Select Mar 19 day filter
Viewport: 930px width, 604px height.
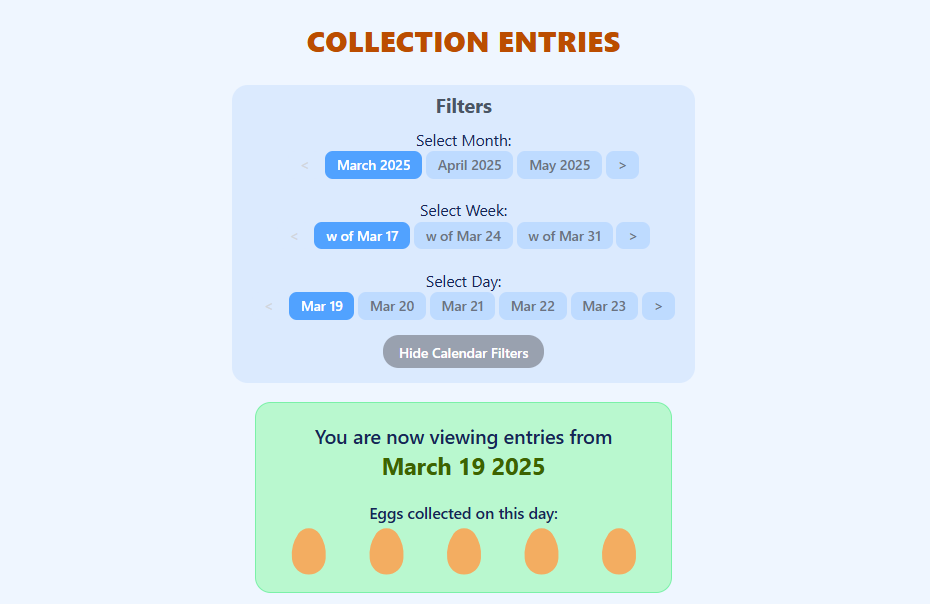click(x=321, y=306)
